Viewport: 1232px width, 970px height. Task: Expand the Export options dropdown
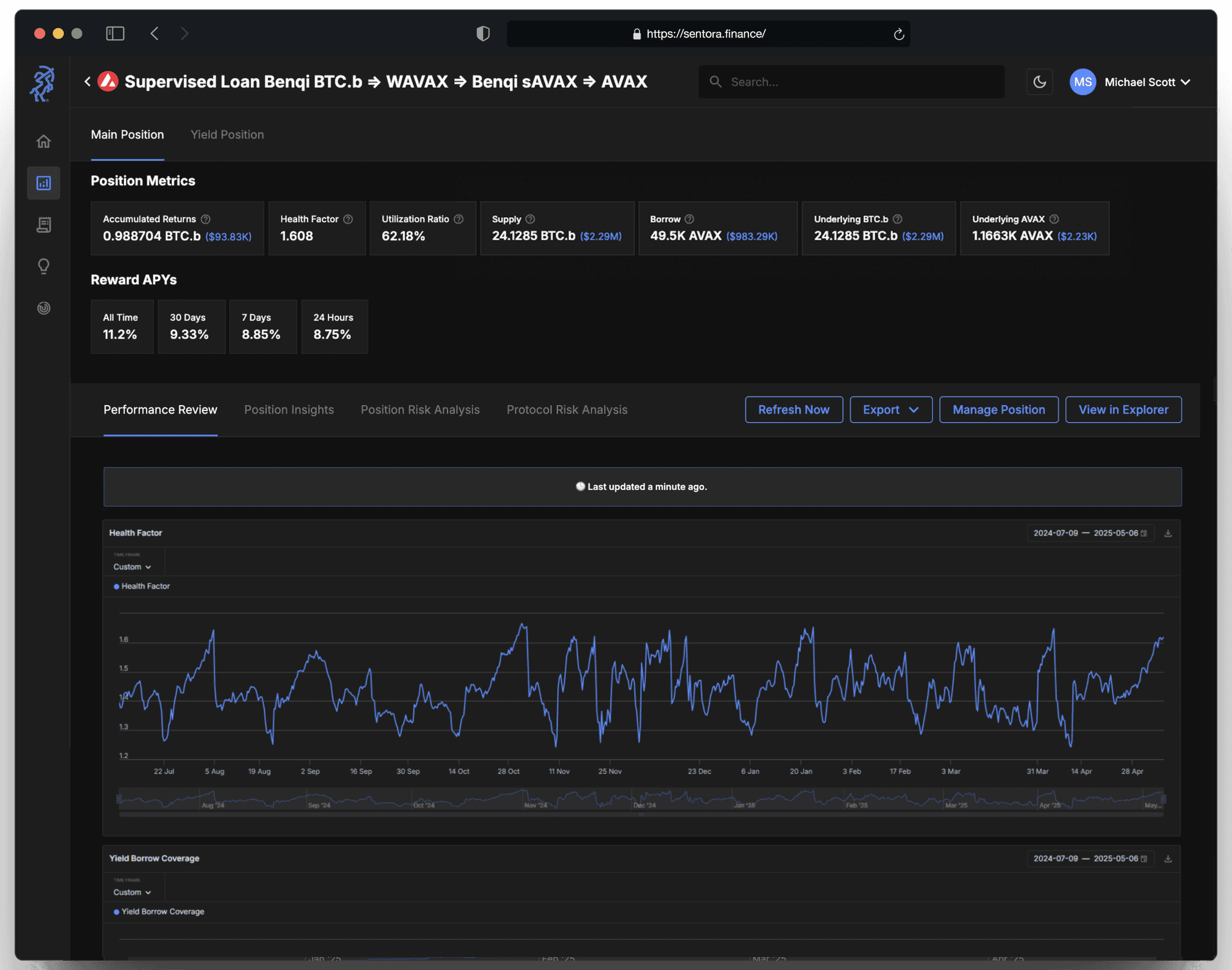pyautogui.click(x=890, y=410)
